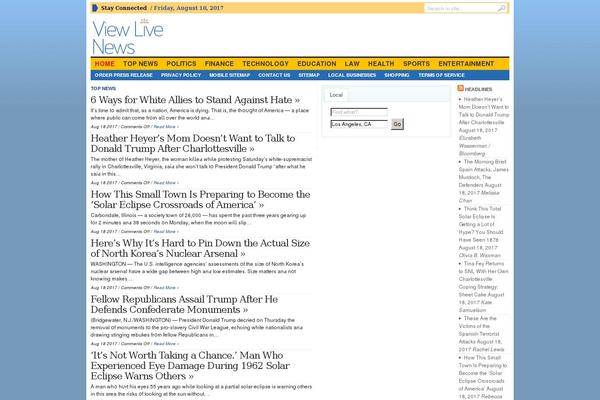The height and width of the screenshot is (400, 600).
Task: Click the Los Angeles, CA location field
Action: point(359,124)
